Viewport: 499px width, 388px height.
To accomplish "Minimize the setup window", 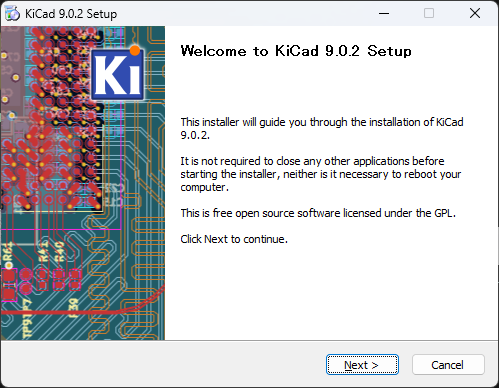I will [x=384, y=13].
